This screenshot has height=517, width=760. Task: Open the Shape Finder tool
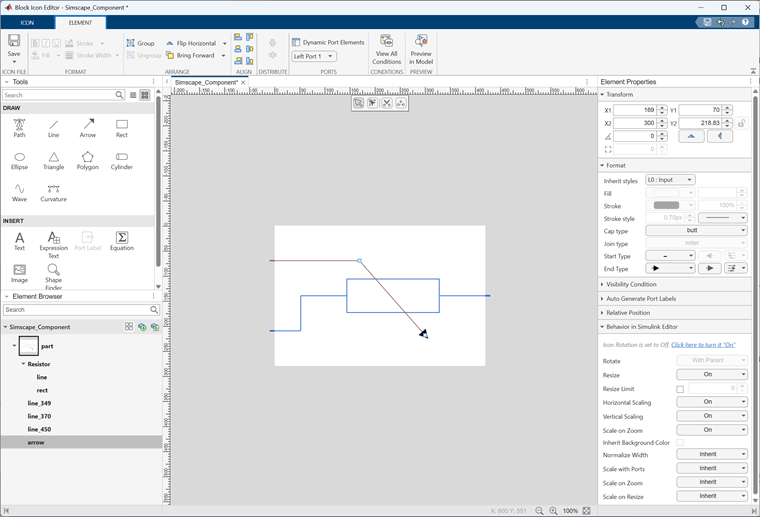[x=53, y=276]
